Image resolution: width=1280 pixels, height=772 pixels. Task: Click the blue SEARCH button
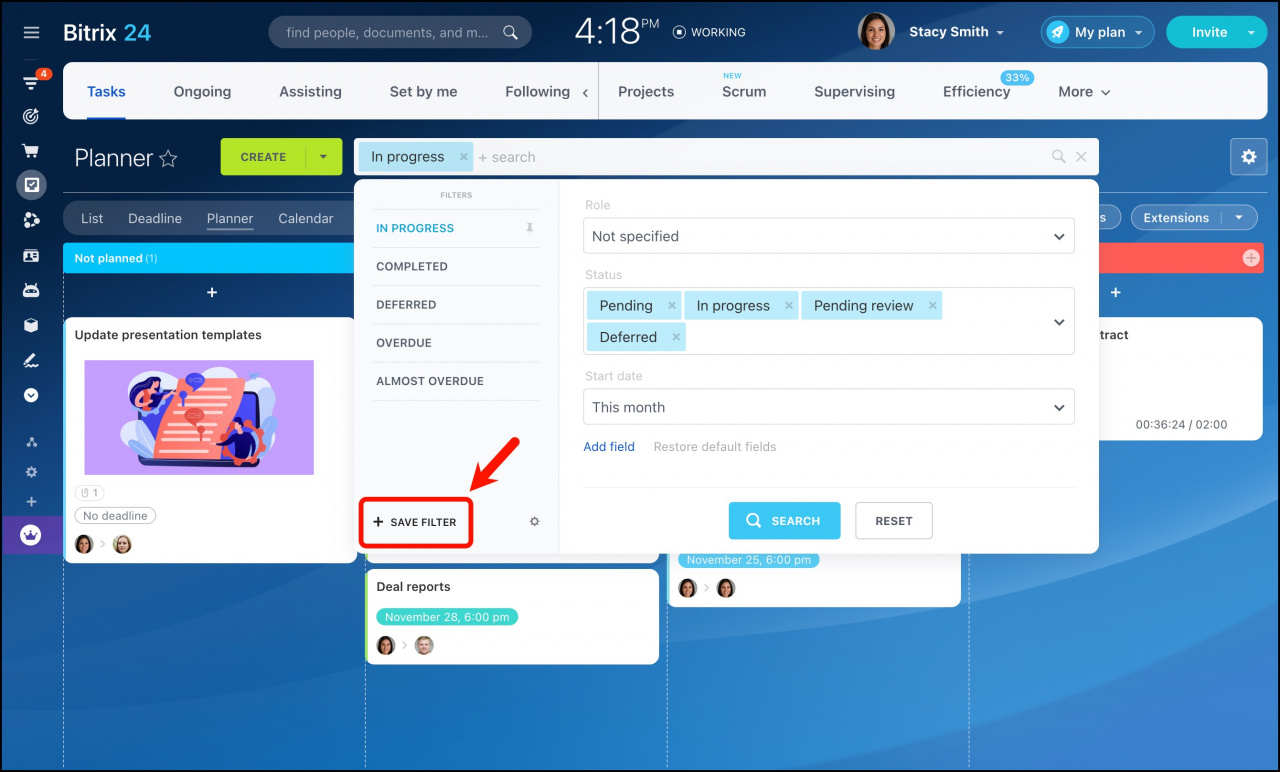point(784,521)
